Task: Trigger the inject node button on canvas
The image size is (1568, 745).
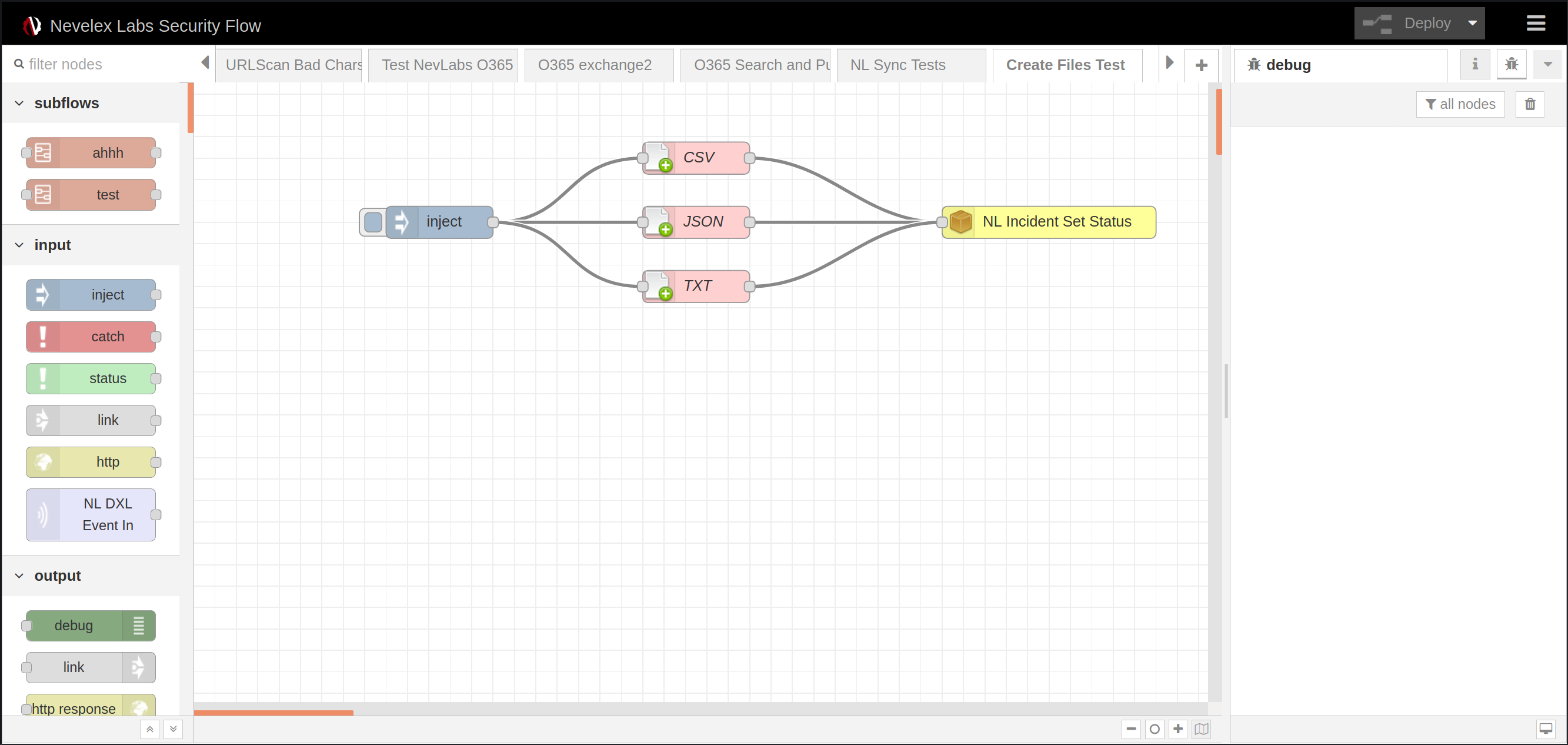Action: click(x=372, y=222)
